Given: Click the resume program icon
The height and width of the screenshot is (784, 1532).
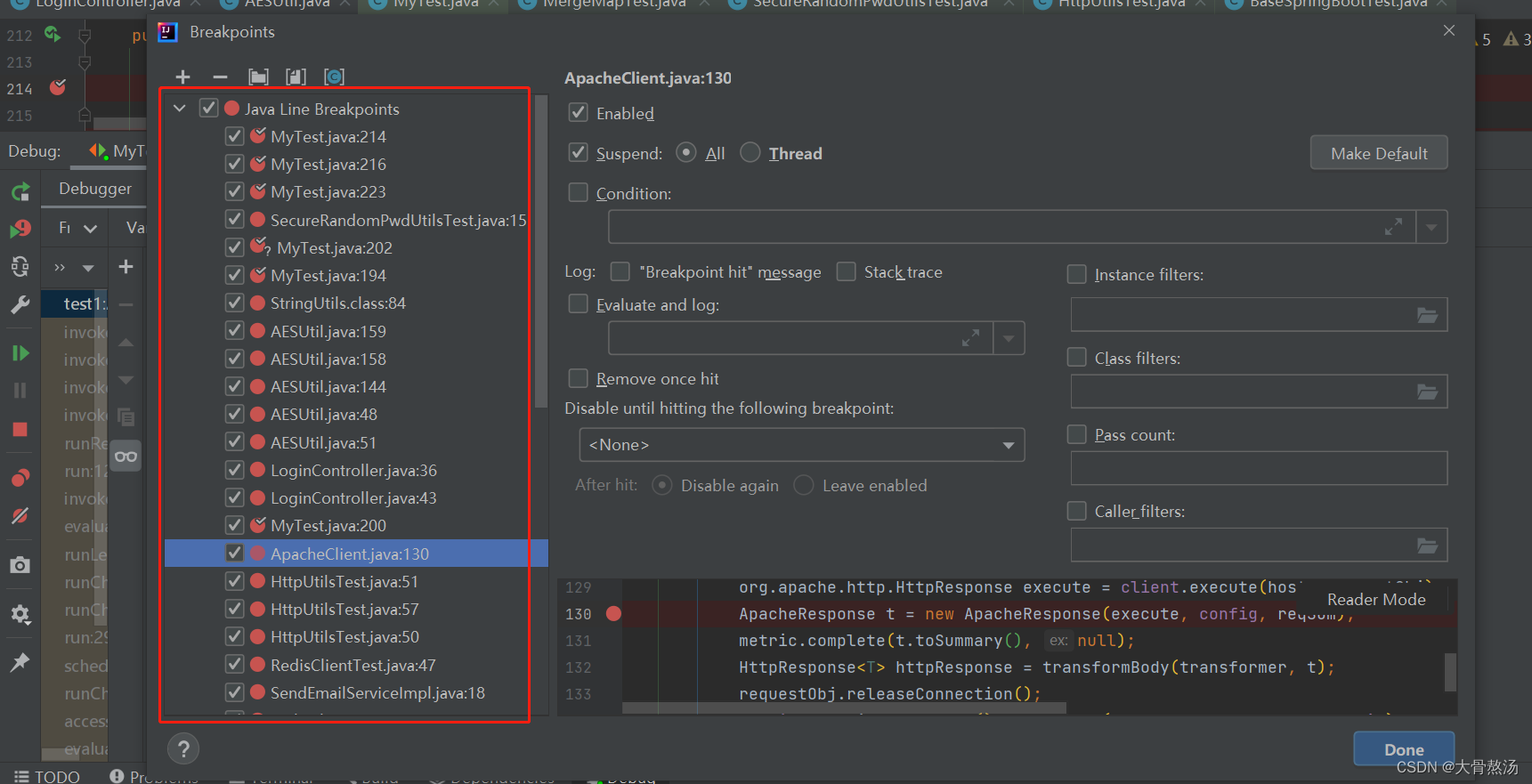Looking at the screenshot, I should tap(20, 353).
